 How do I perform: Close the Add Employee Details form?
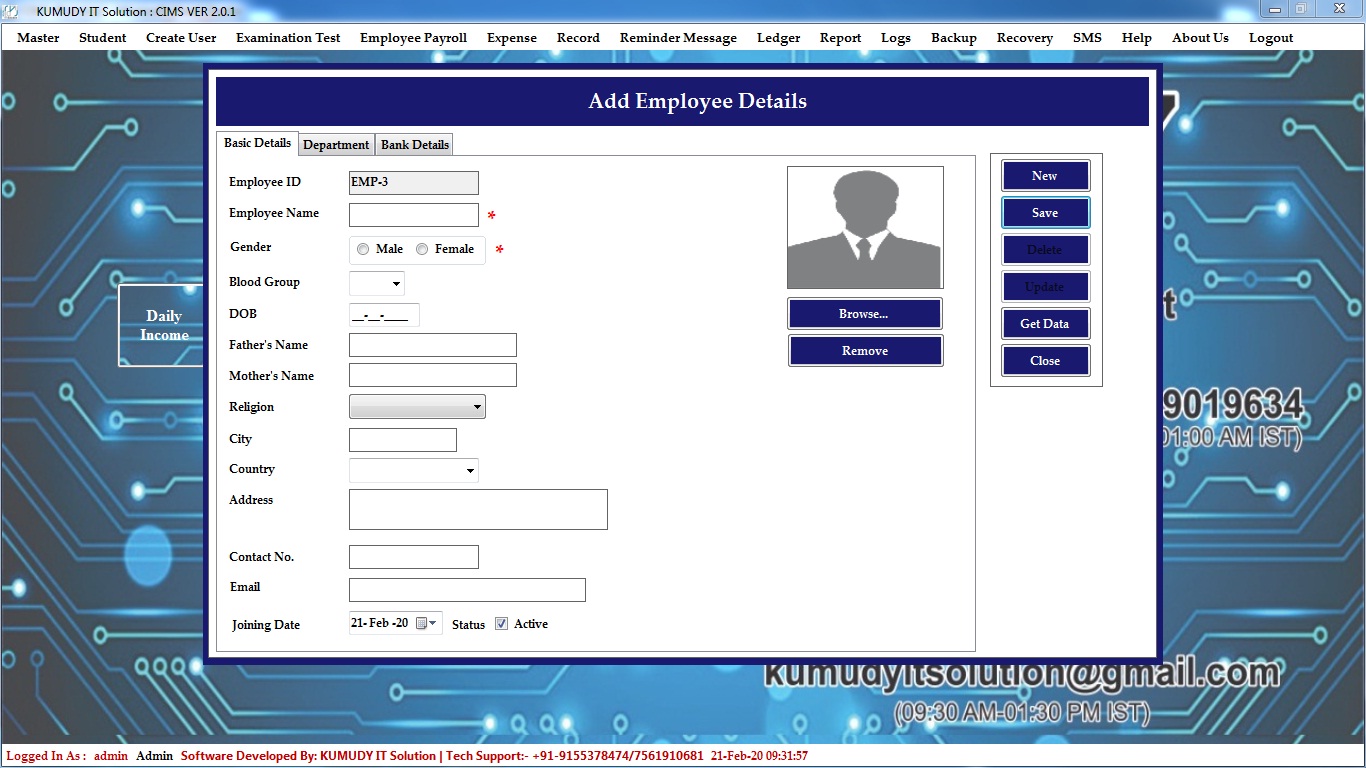pyautogui.click(x=1044, y=361)
